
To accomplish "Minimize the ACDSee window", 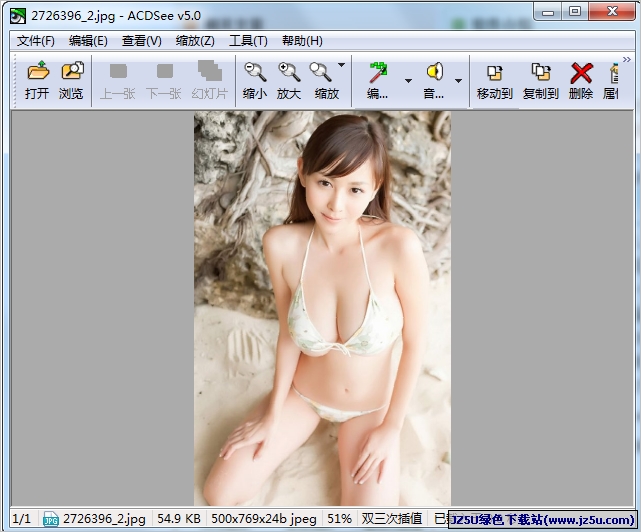I will [547, 12].
